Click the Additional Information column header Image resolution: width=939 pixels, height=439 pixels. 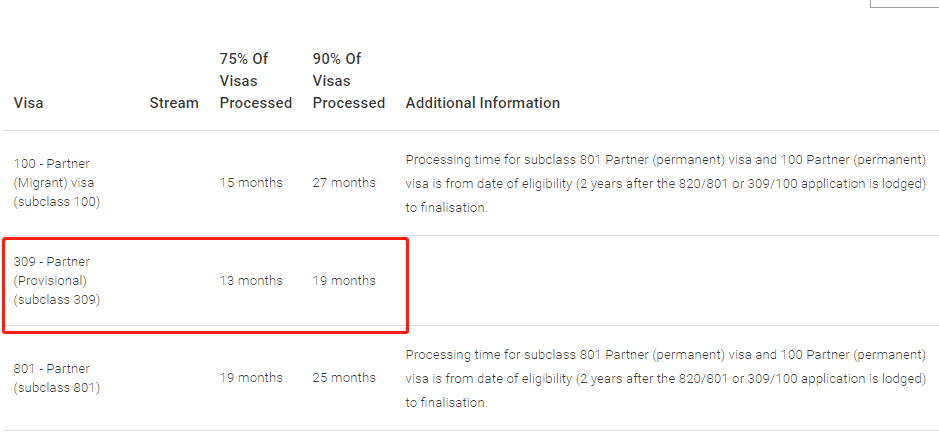(x=483, y=103)
